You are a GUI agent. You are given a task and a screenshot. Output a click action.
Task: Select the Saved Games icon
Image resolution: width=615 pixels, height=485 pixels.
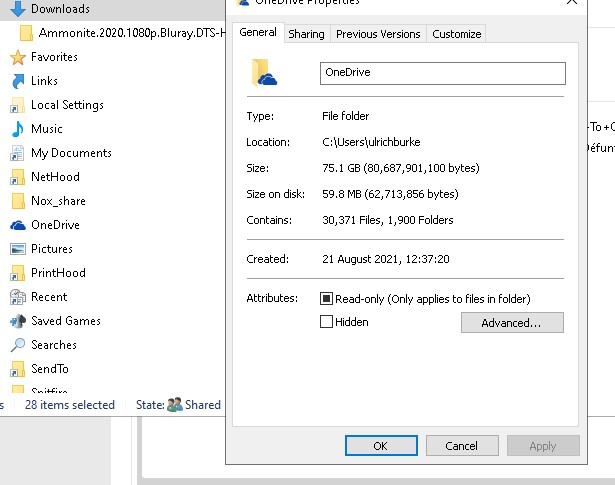pyautogui.click(x=18, y=321)
